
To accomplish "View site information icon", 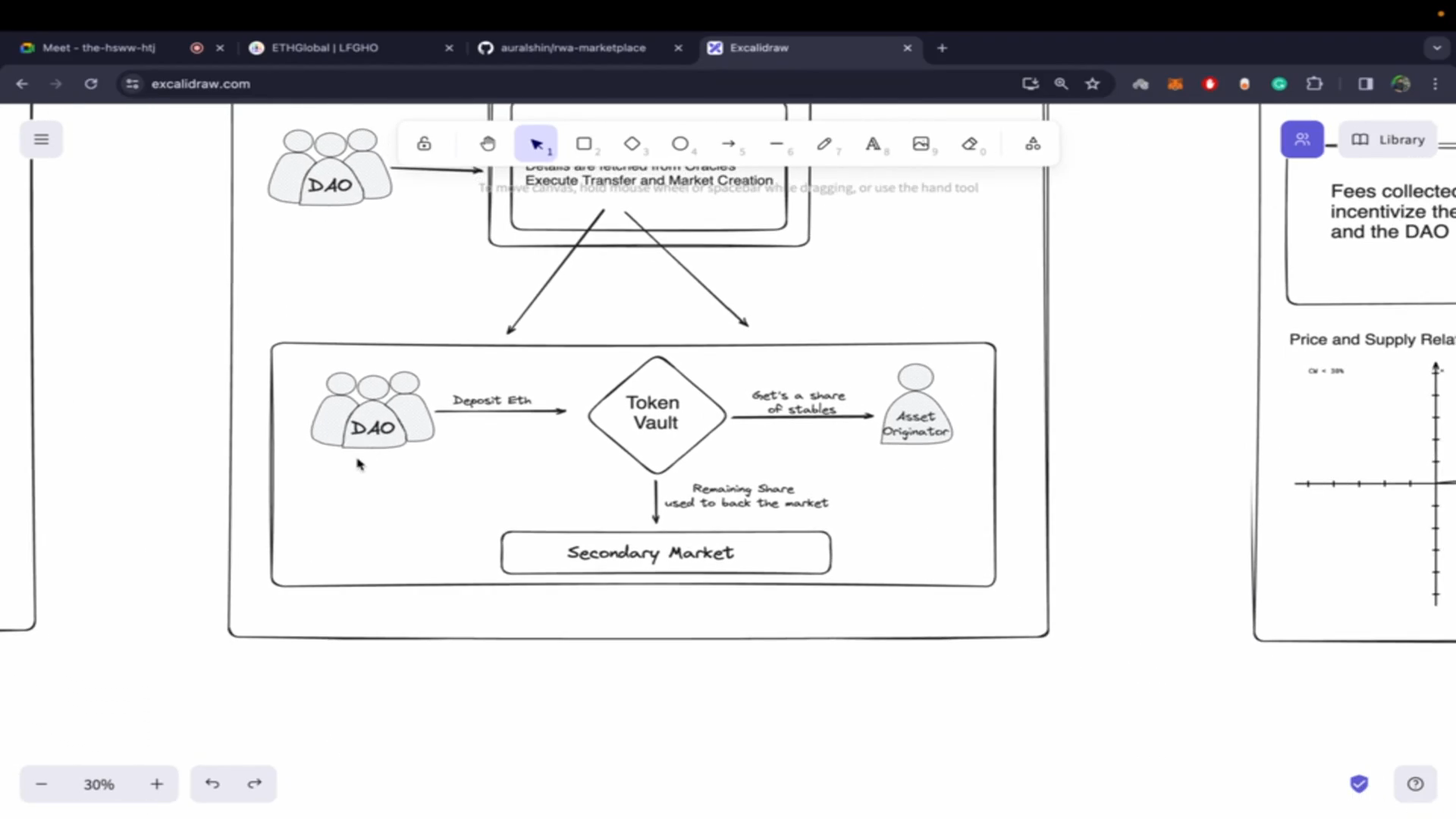I will tap(133, 84).
